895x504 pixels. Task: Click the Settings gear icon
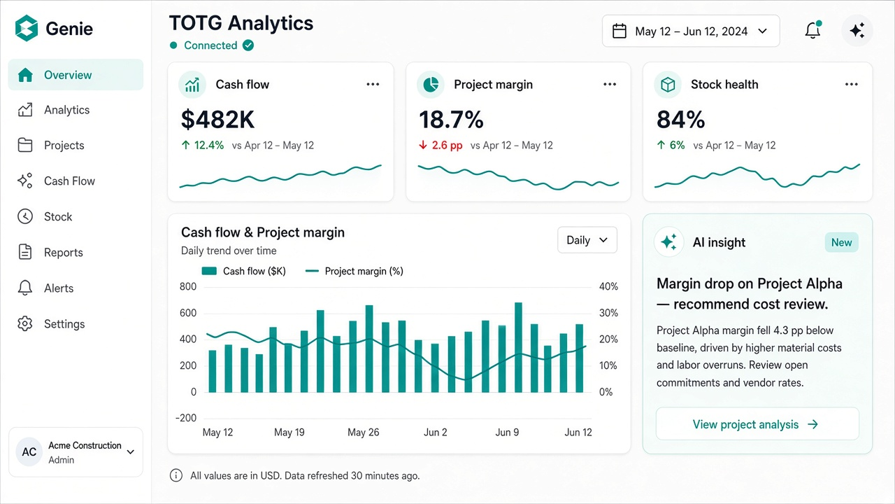click(x=25, y=324)
